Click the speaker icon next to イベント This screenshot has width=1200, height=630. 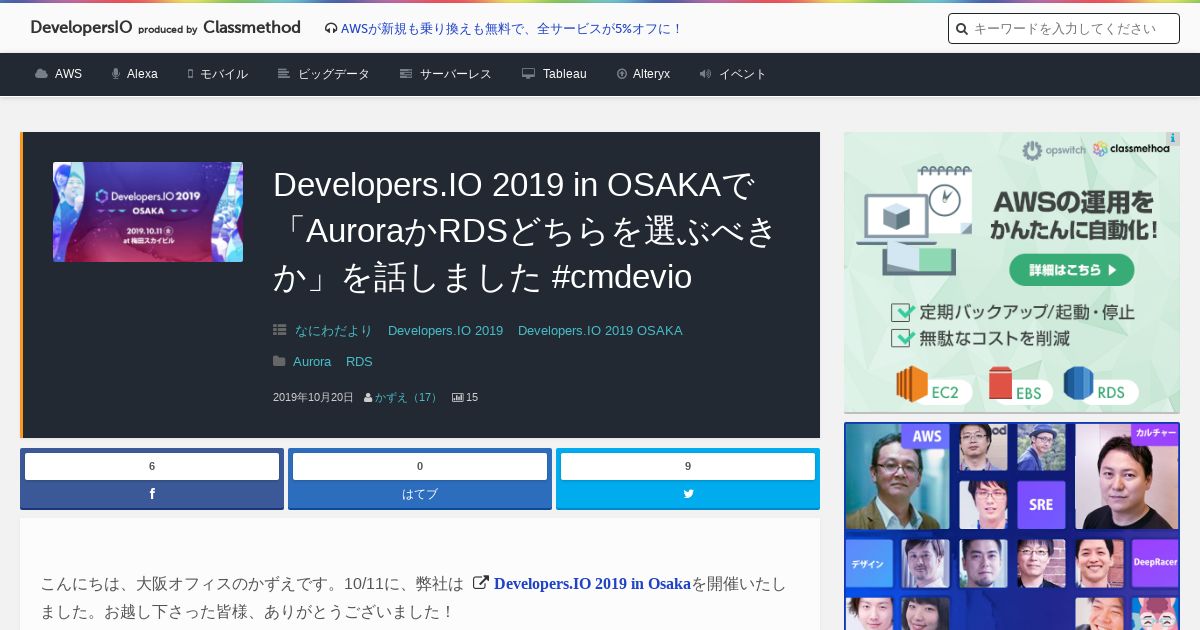(705, 74)
